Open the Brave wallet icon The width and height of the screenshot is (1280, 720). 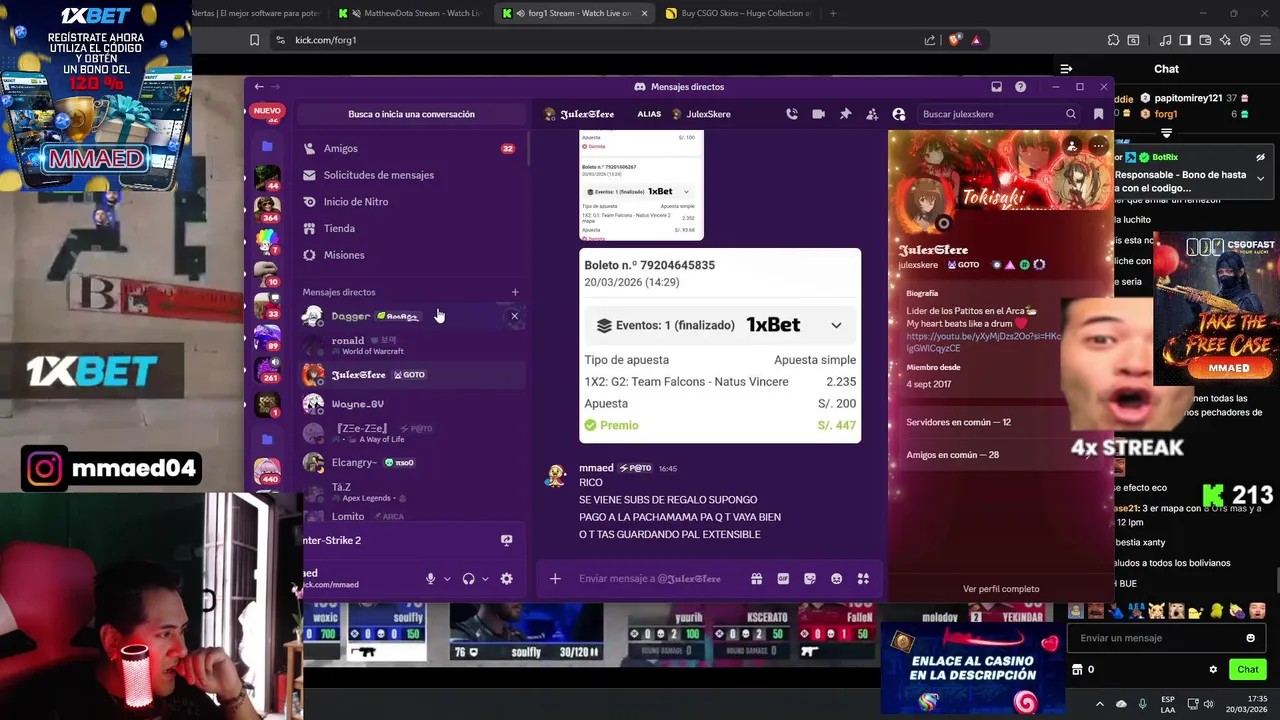click(x=1205, y=40)
